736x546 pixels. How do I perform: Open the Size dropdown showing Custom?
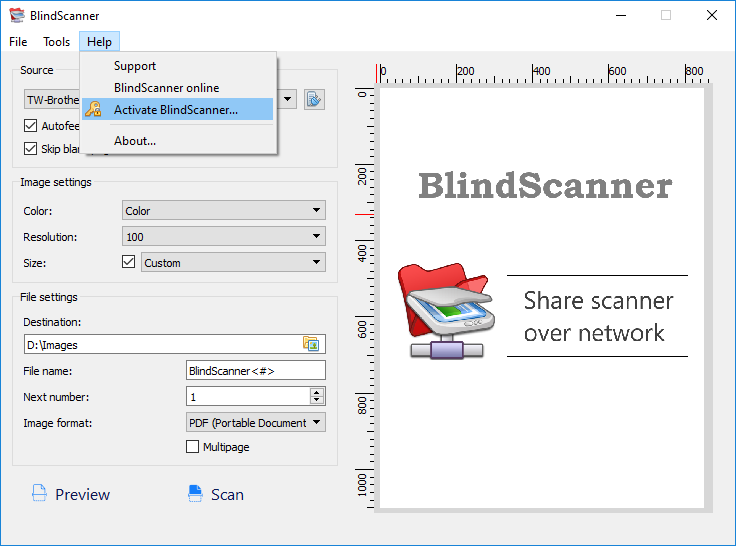tap(233, 262)
